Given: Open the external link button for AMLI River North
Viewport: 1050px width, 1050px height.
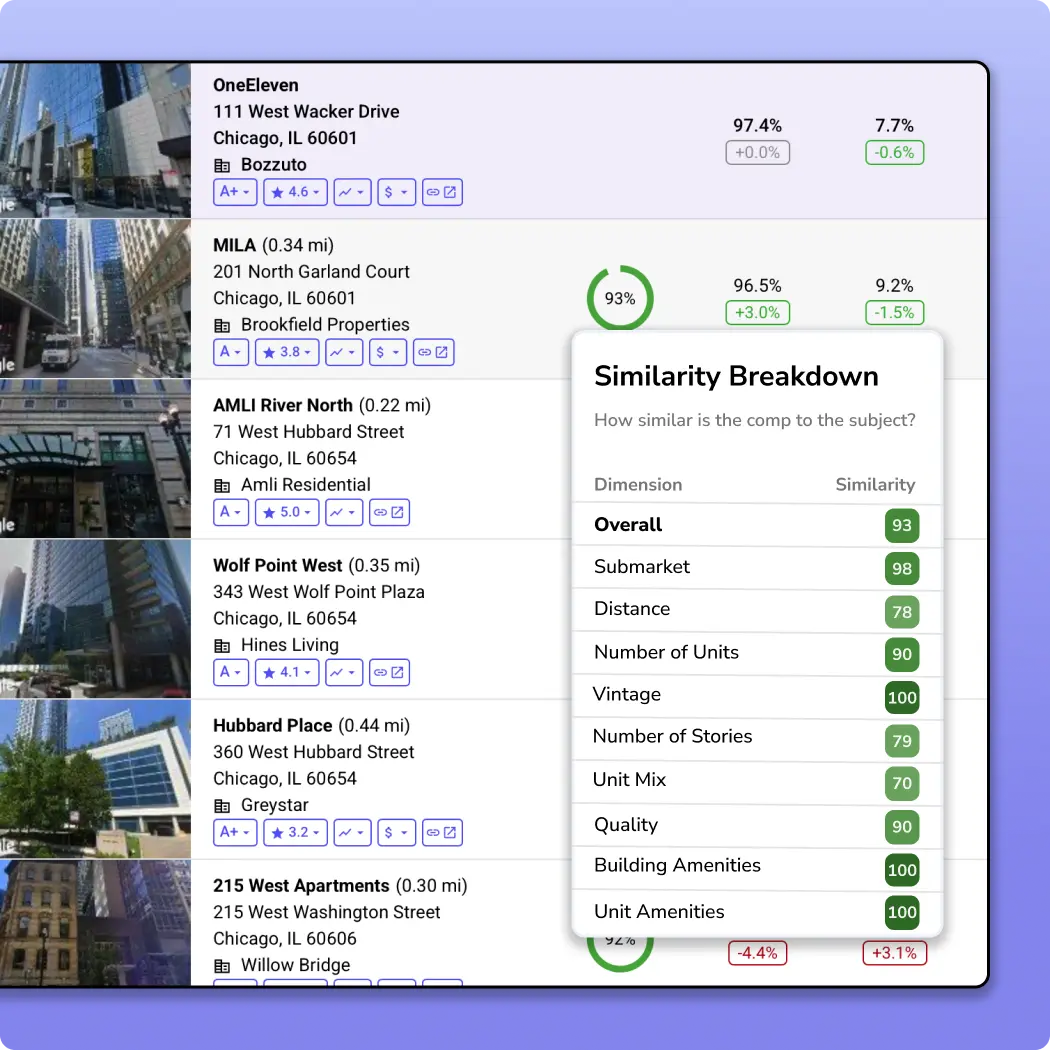Looking at the screenshot, I should [390, 512].
